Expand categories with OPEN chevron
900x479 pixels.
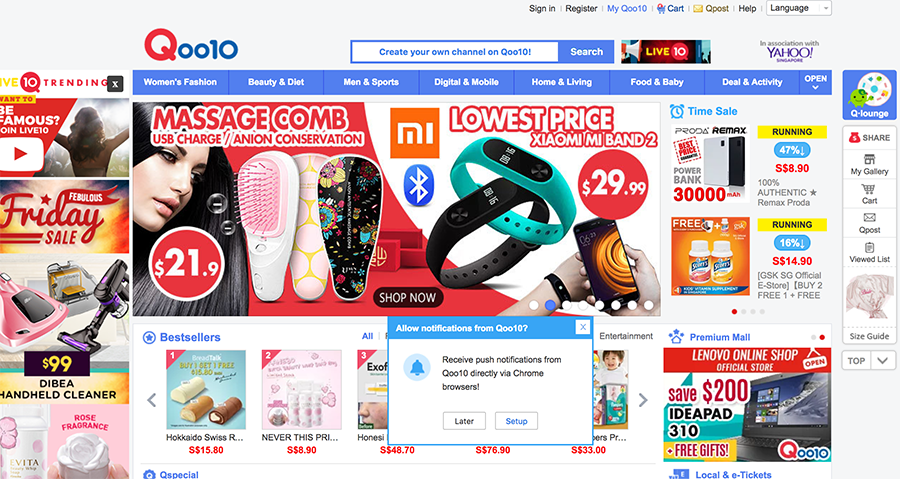click(815, 83)
